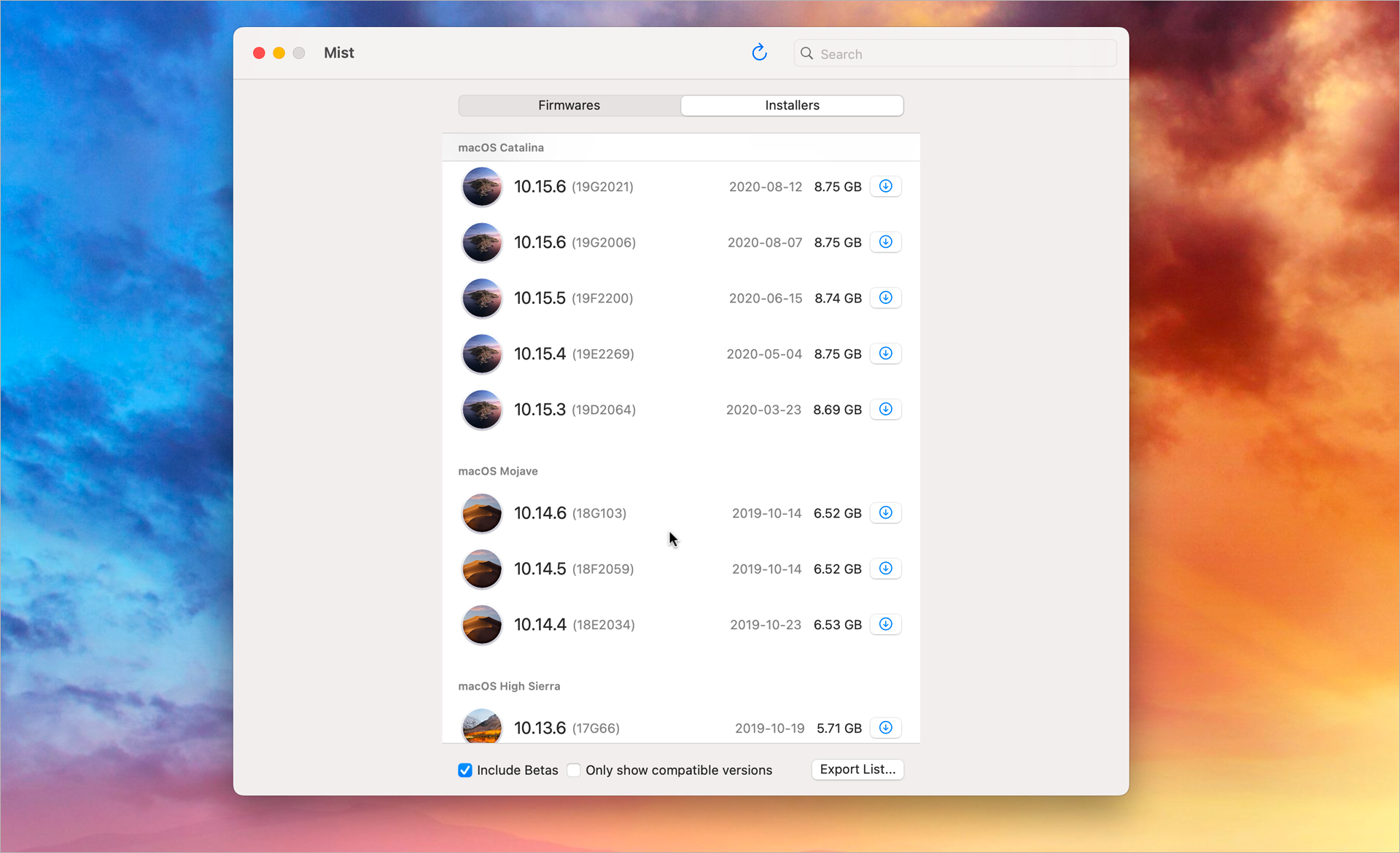Click size 8.74 GB
The image size is (1400, 853).
[x=838, y=298]
